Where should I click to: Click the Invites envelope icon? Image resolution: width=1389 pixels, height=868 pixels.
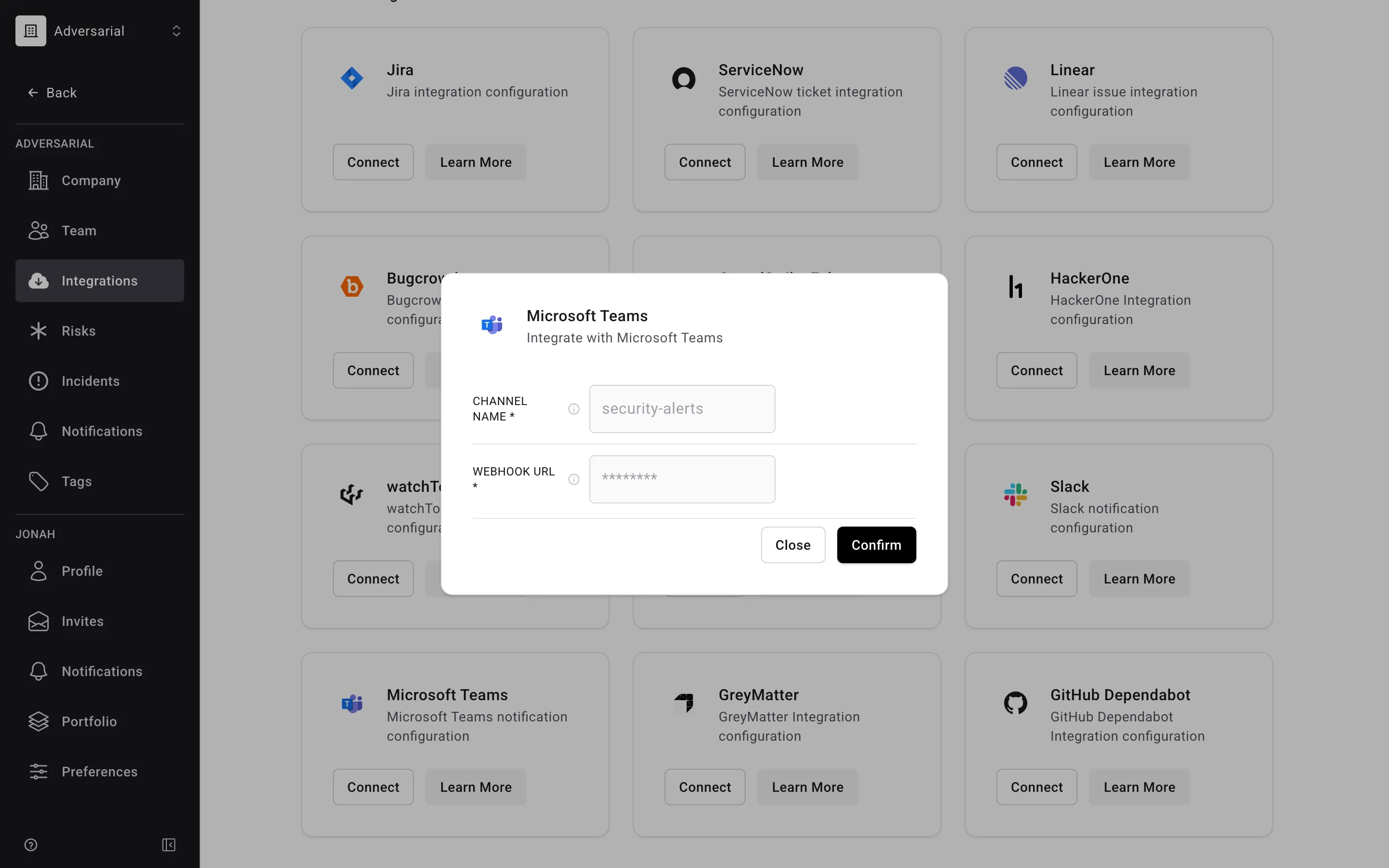tap(39, 621)
